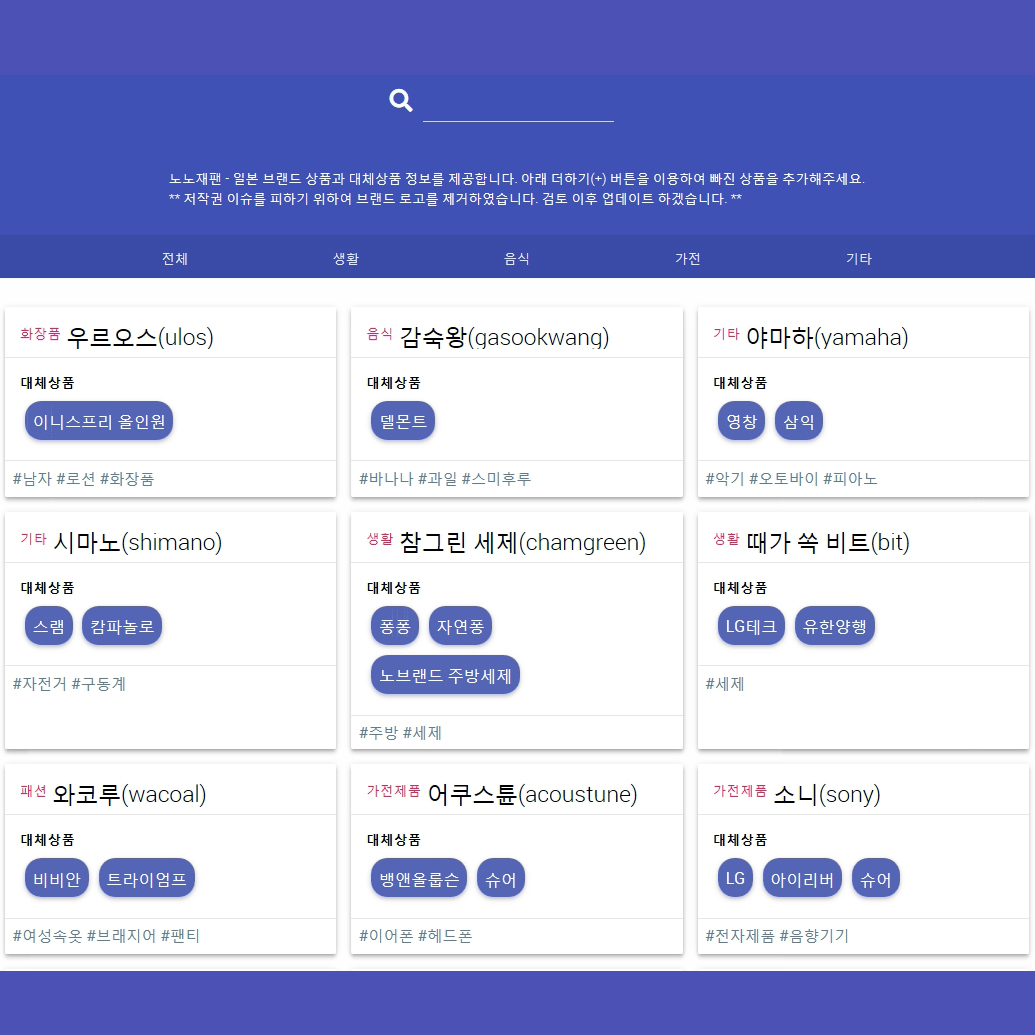
Task: Click #세제 tag in 비트 card
Action: tap(725, 683)
